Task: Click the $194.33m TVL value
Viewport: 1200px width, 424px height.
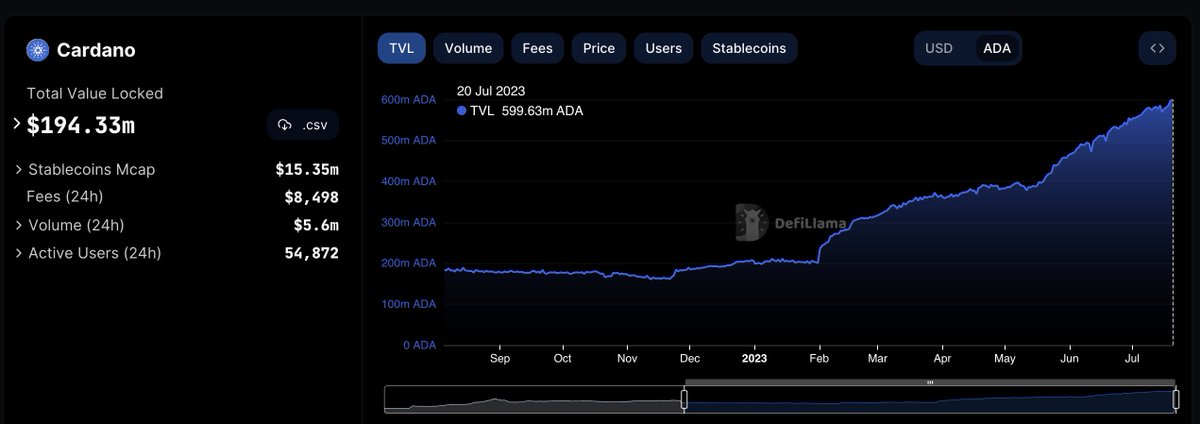Action: (x=81, y=125)
